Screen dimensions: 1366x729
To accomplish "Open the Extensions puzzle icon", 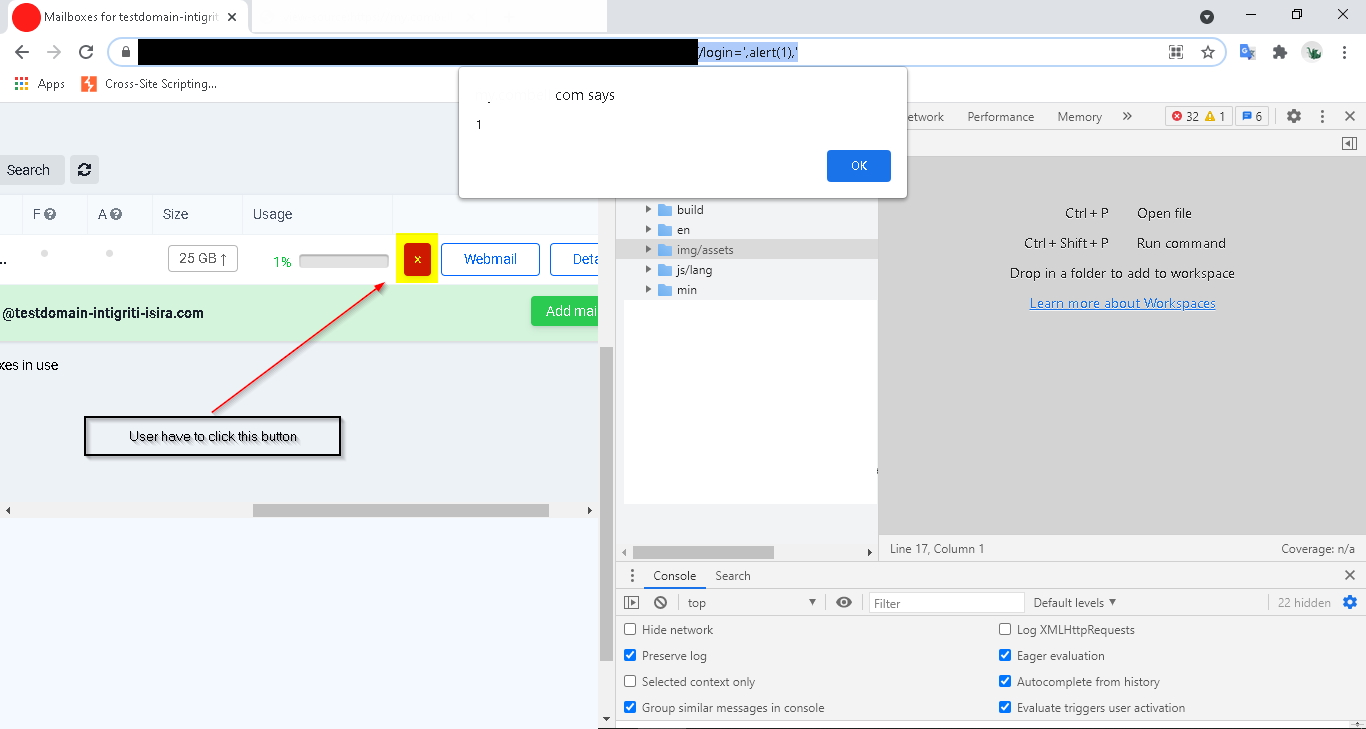I will [1279, 52].
